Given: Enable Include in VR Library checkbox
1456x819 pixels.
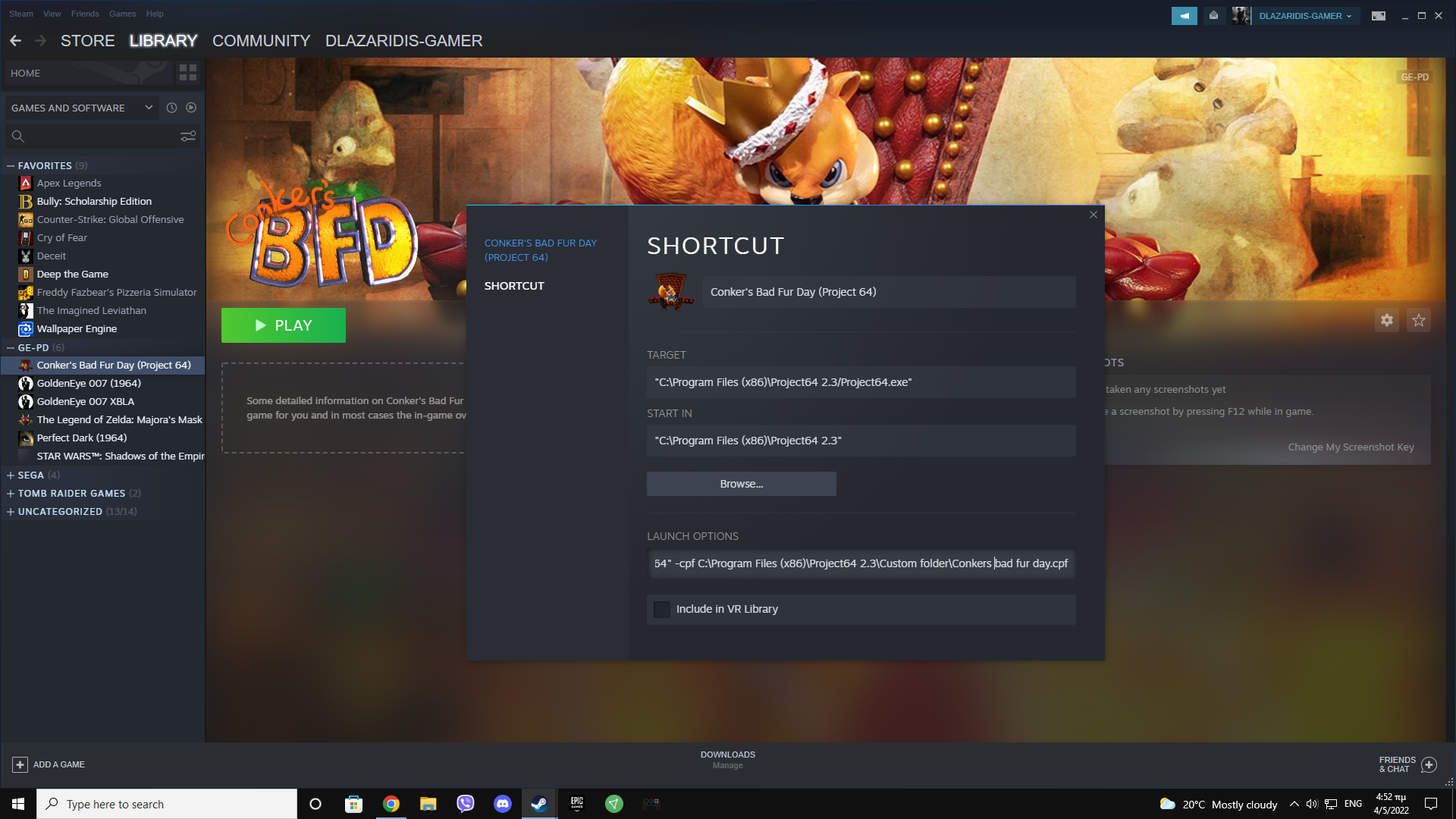Looking at the screenshot, I should coord(662,609).
